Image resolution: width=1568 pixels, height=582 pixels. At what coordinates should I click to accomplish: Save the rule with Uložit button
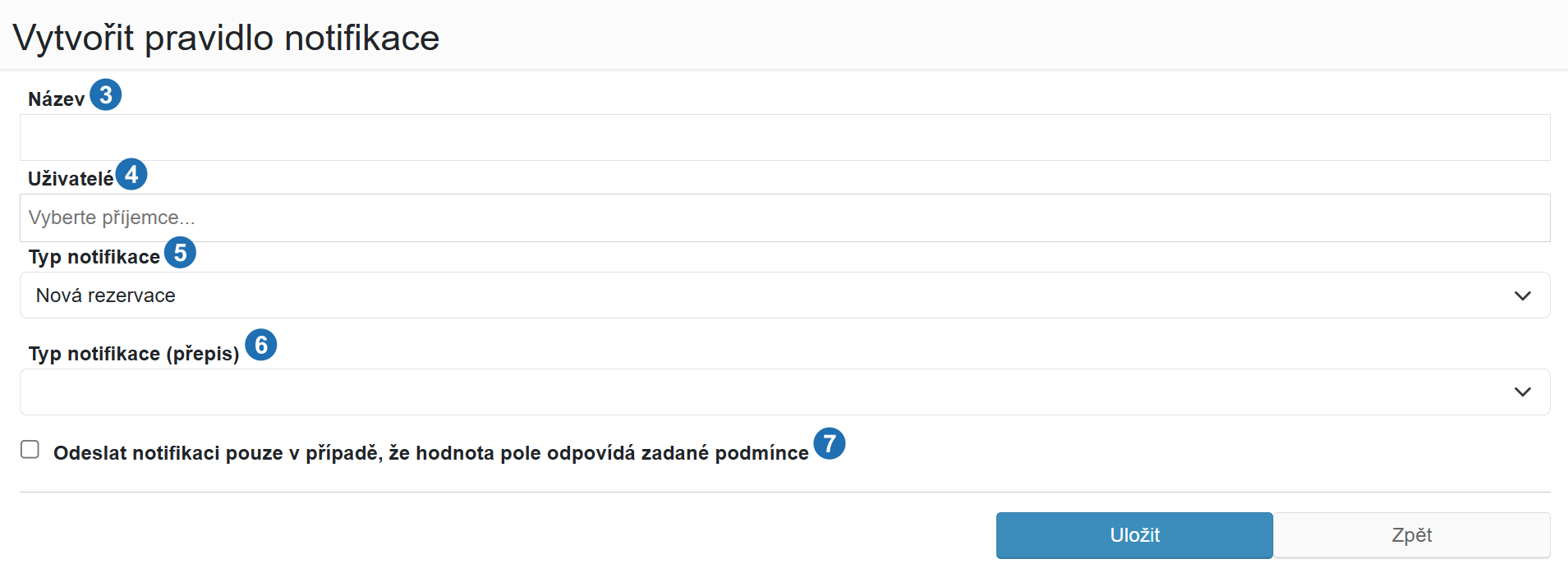(x=1134, y=535)
